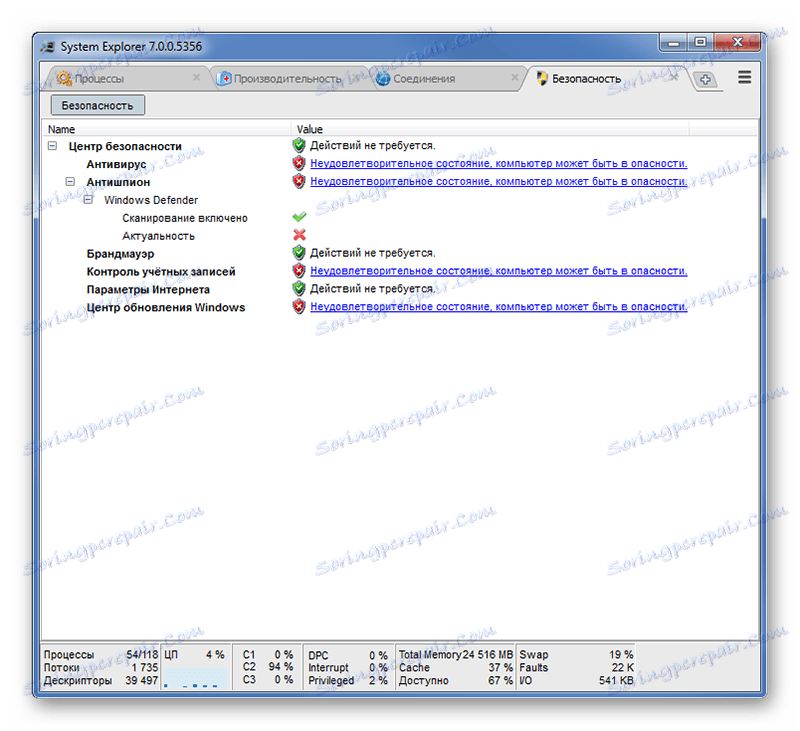Click the Faults 22 K status entry

coord(576,667)
